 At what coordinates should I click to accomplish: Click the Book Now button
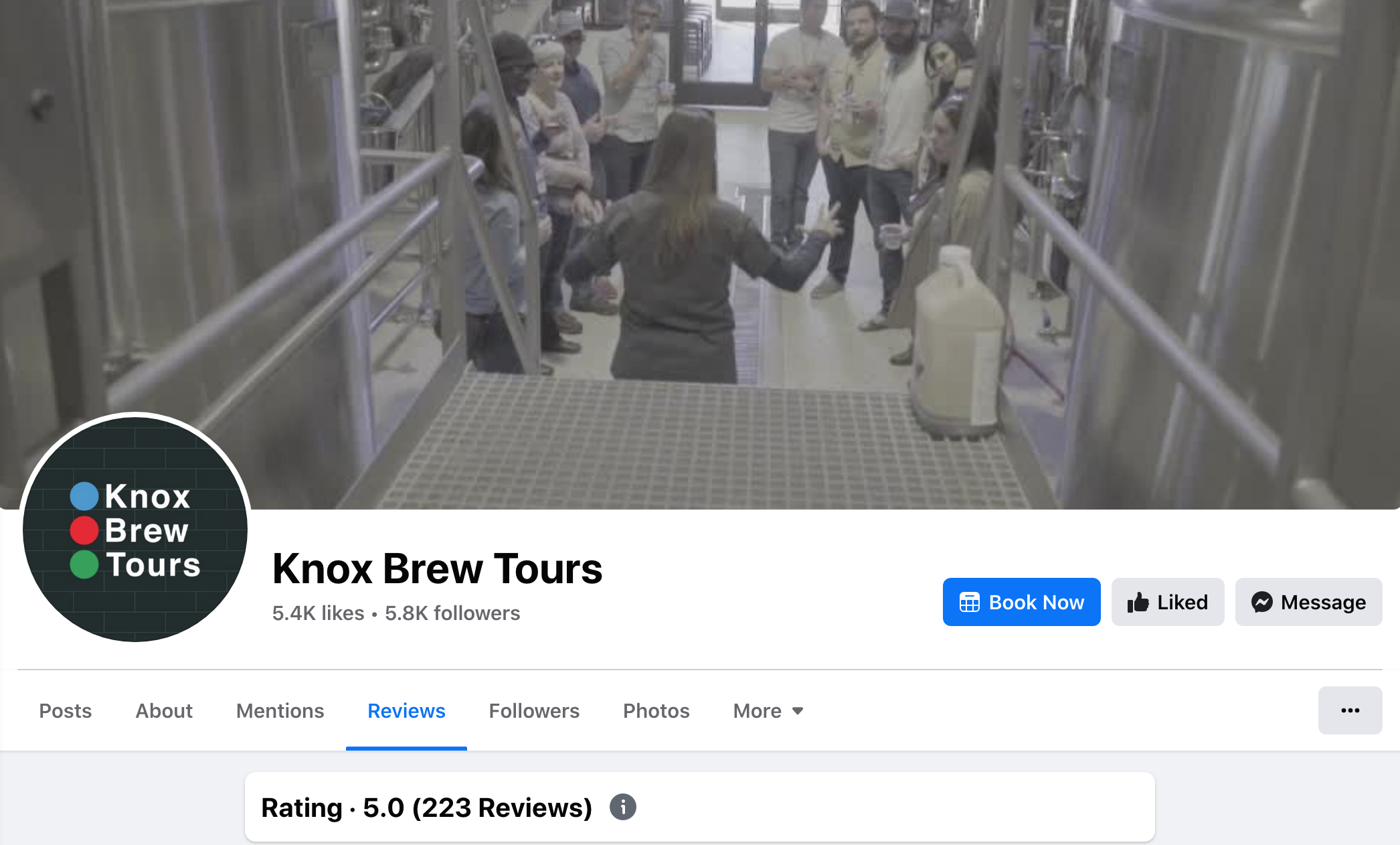coord(1021,602)
